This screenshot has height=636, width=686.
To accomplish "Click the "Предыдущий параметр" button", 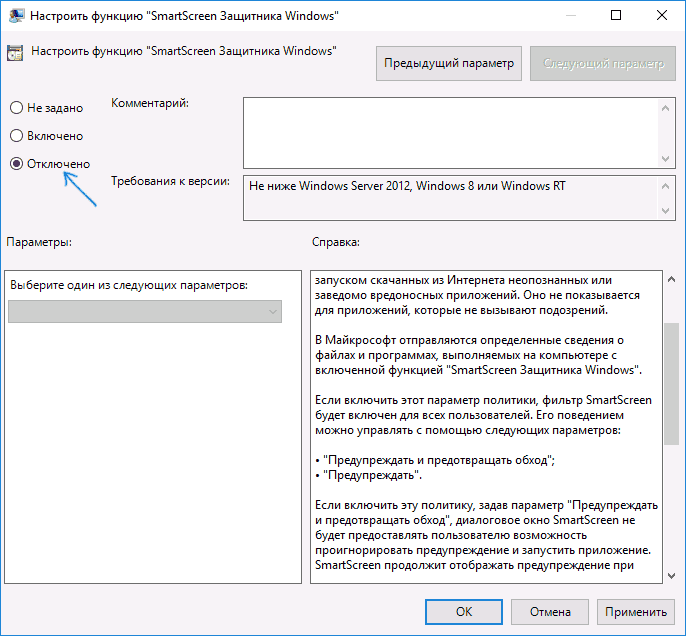I will coord(449,63).
